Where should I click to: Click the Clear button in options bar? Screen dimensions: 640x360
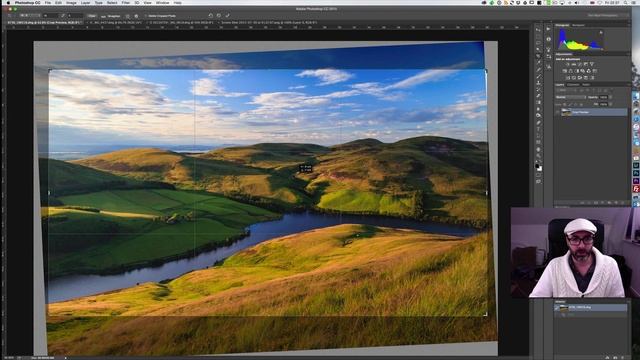[x=91, y=16]
